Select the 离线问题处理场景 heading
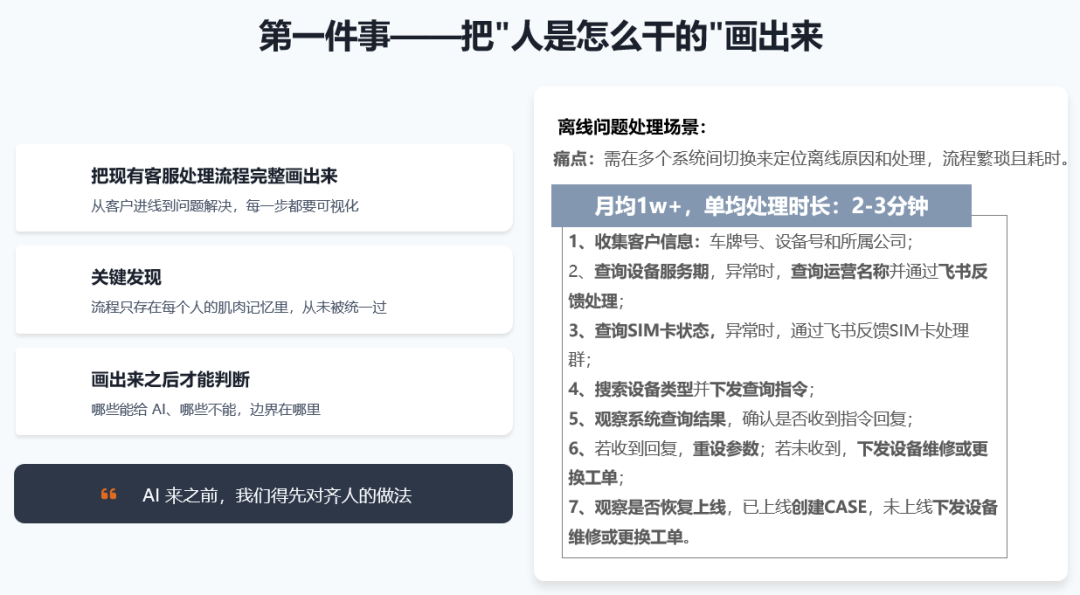 click(x=632, y=127)
